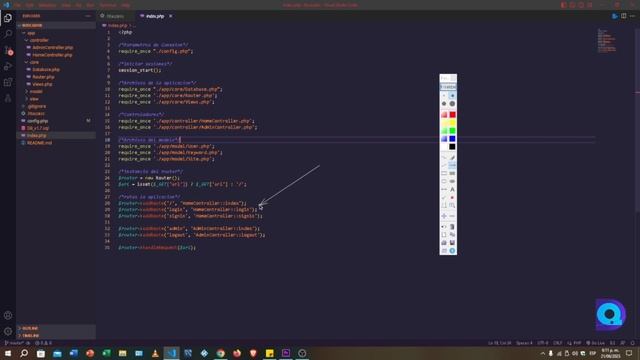Expand the model folder in Explorer

(x=36, y=91)
